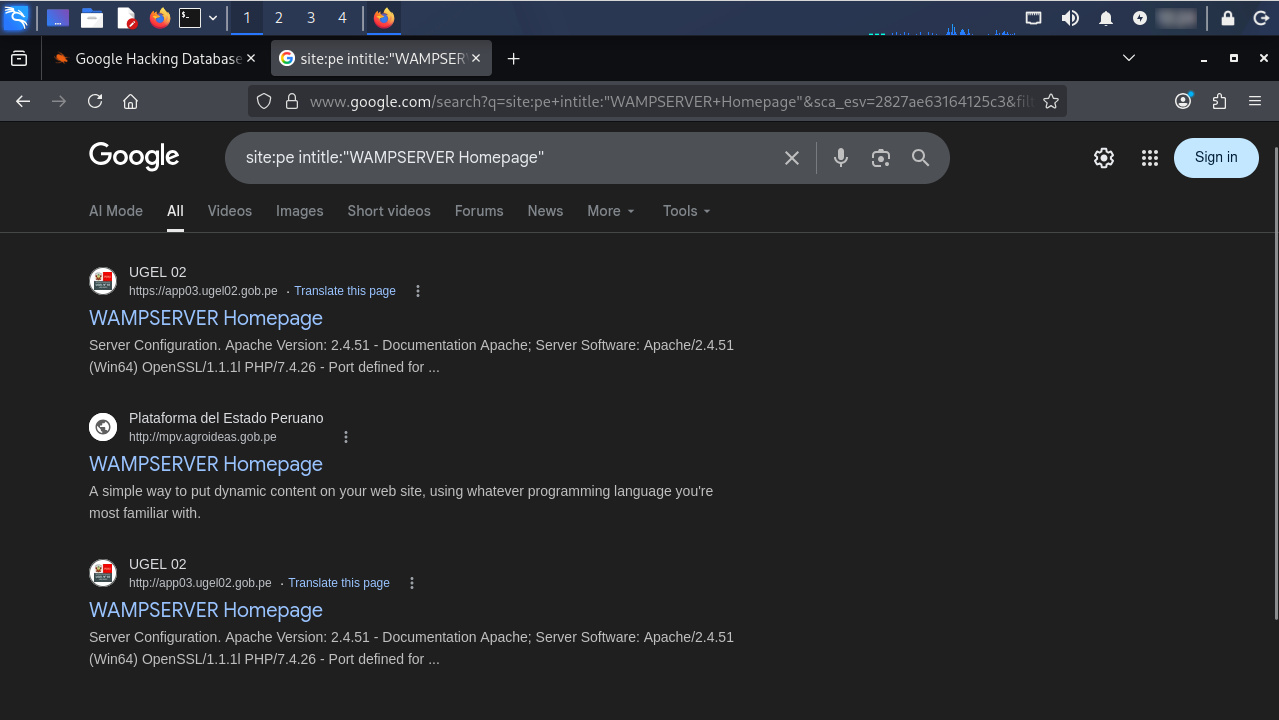1279x720 pixels.
Task: Open more options for agroideas result
Action: point(346,437)
